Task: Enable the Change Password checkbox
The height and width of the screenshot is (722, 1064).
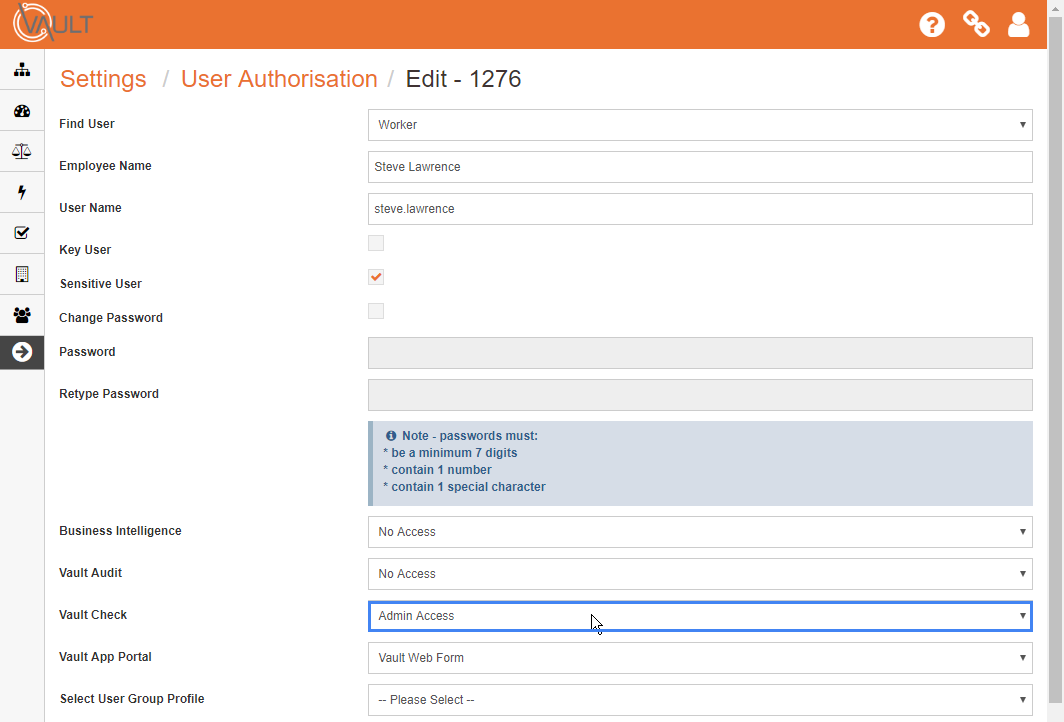Action: pyautogui.click(x=375, y=311)
